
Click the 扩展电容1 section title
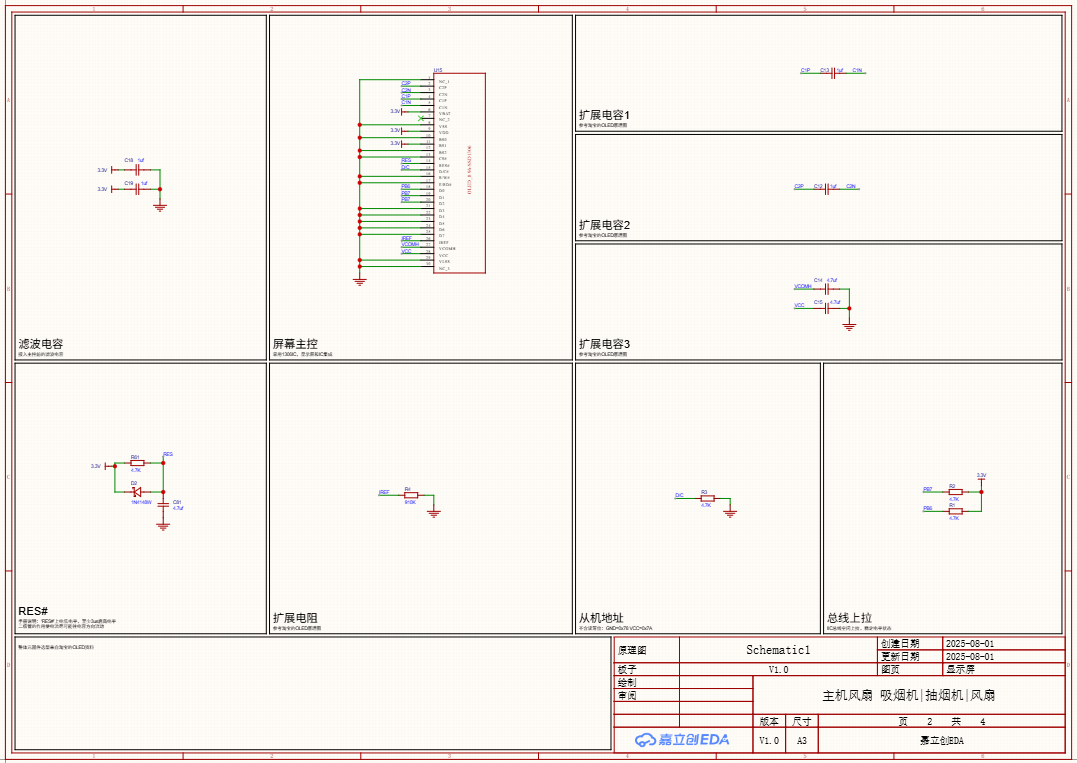tap(604, 115)
